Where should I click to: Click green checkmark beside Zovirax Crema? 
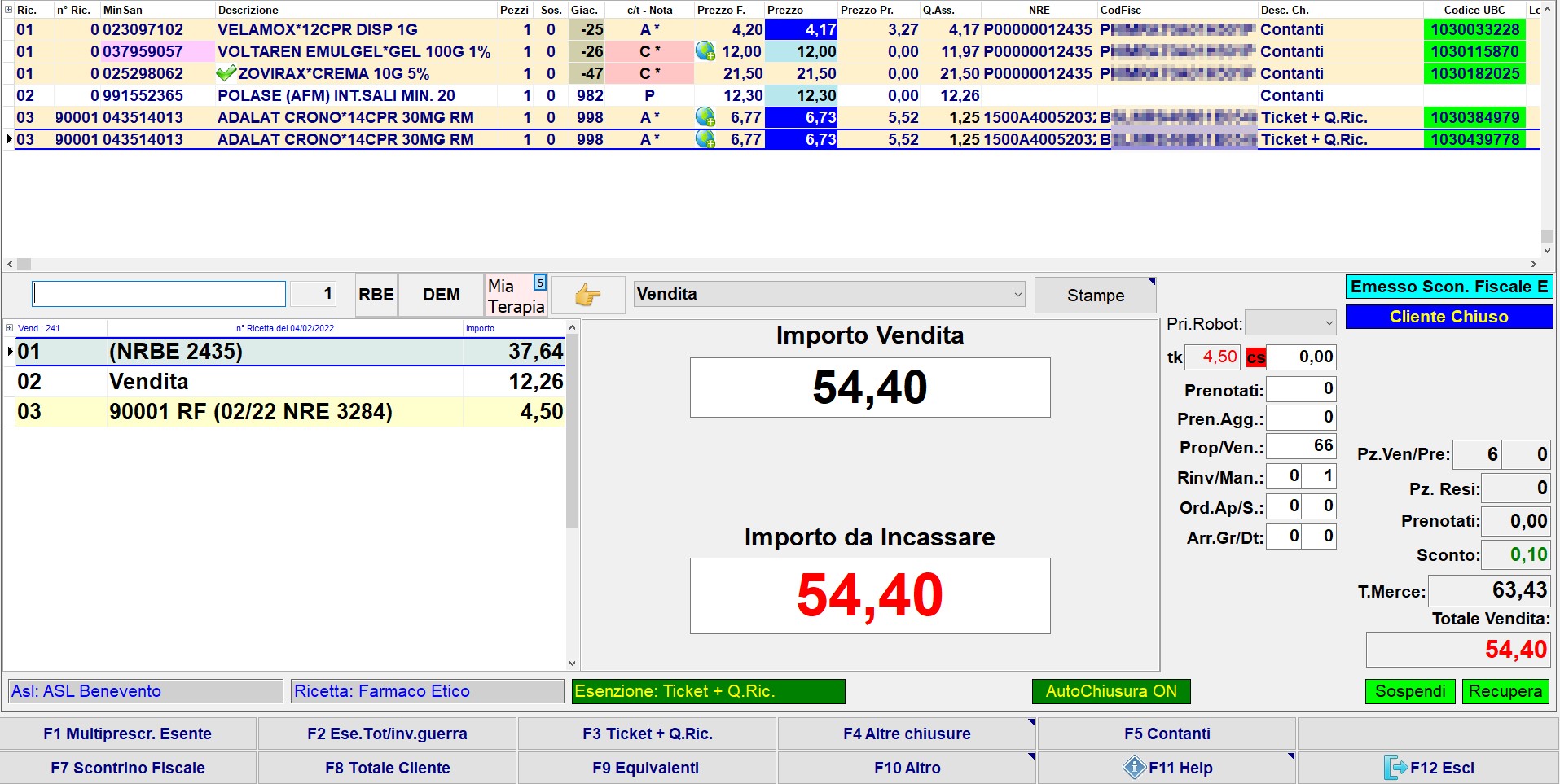[x=226, y=73]
